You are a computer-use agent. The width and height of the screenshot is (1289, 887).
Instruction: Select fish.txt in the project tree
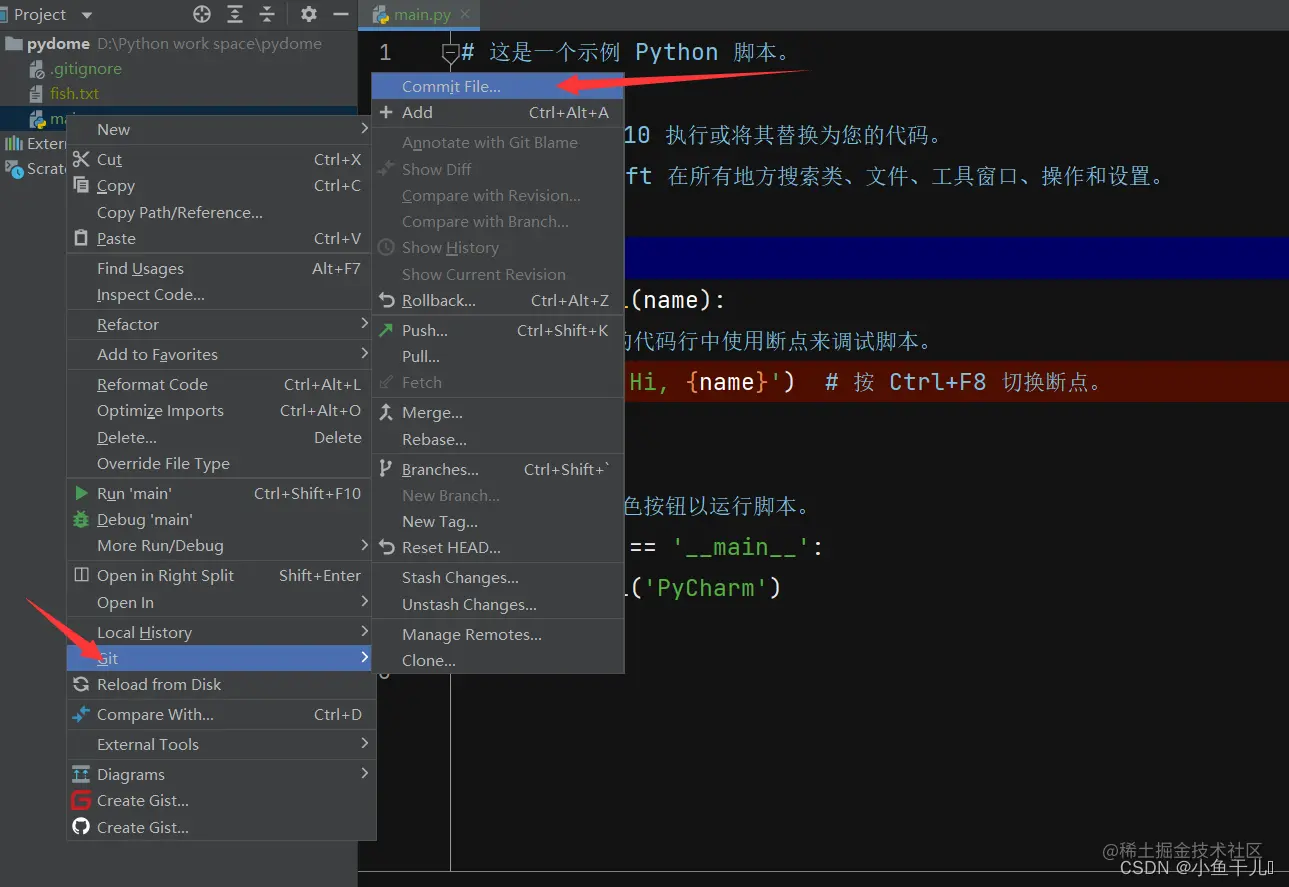(75, 93)
